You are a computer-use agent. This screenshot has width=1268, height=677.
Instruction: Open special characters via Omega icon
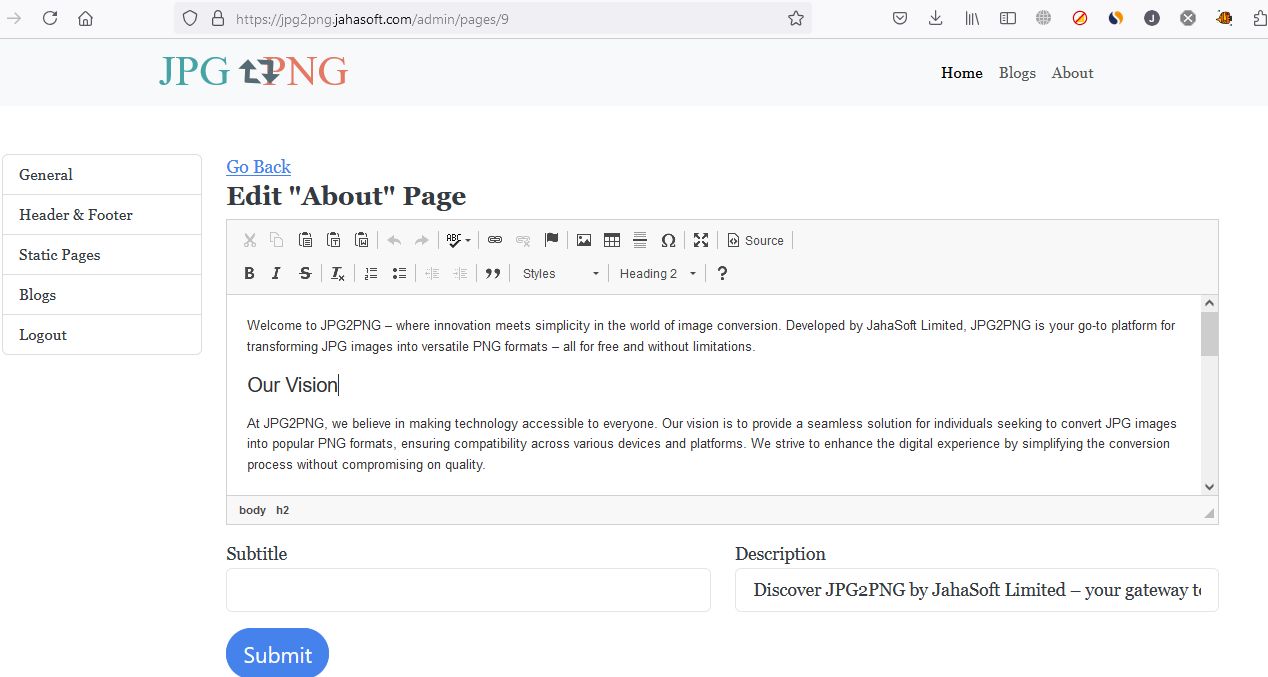[x=668, y=240]
